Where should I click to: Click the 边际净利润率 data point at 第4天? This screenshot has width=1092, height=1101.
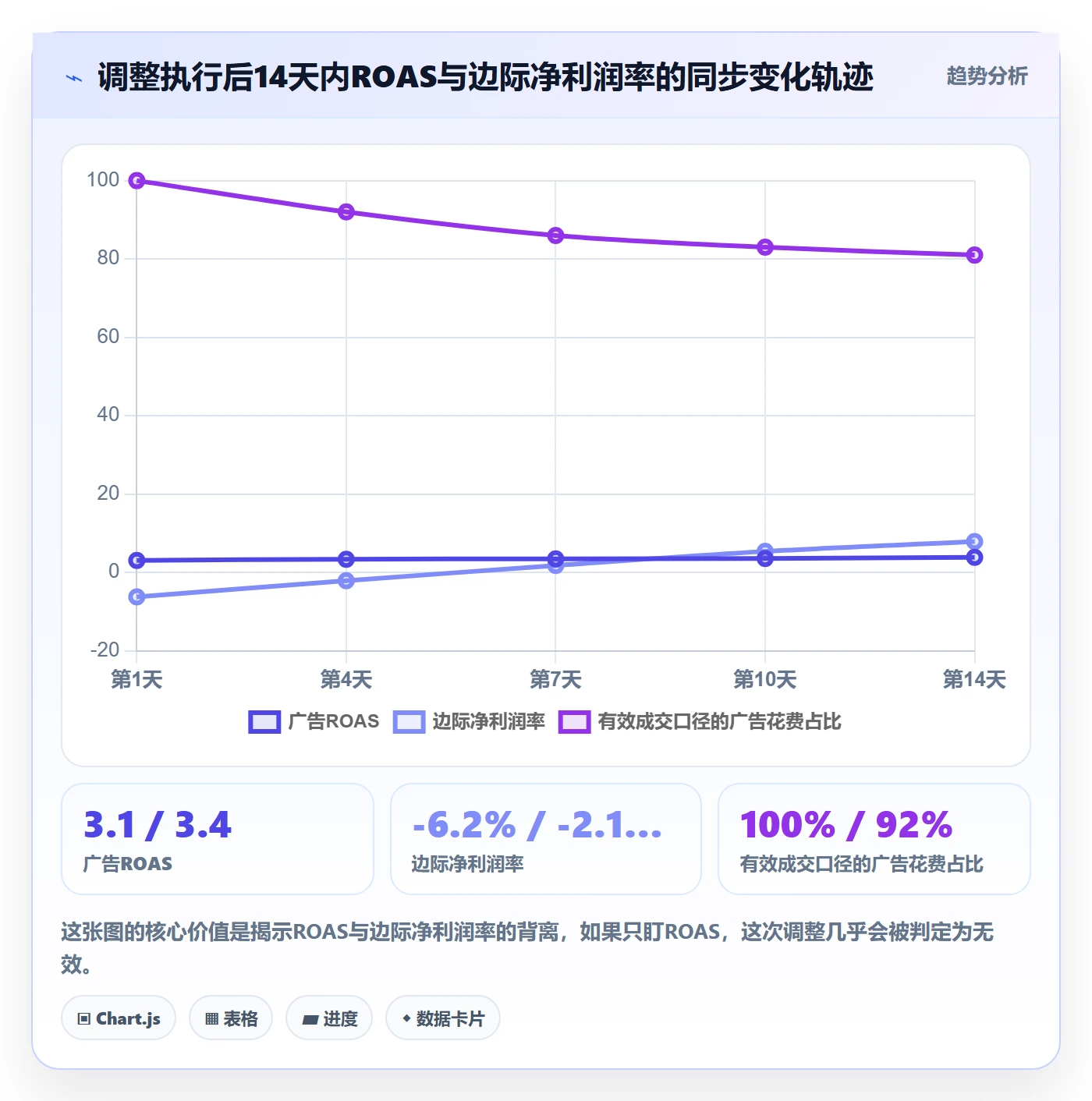point(346,581)
